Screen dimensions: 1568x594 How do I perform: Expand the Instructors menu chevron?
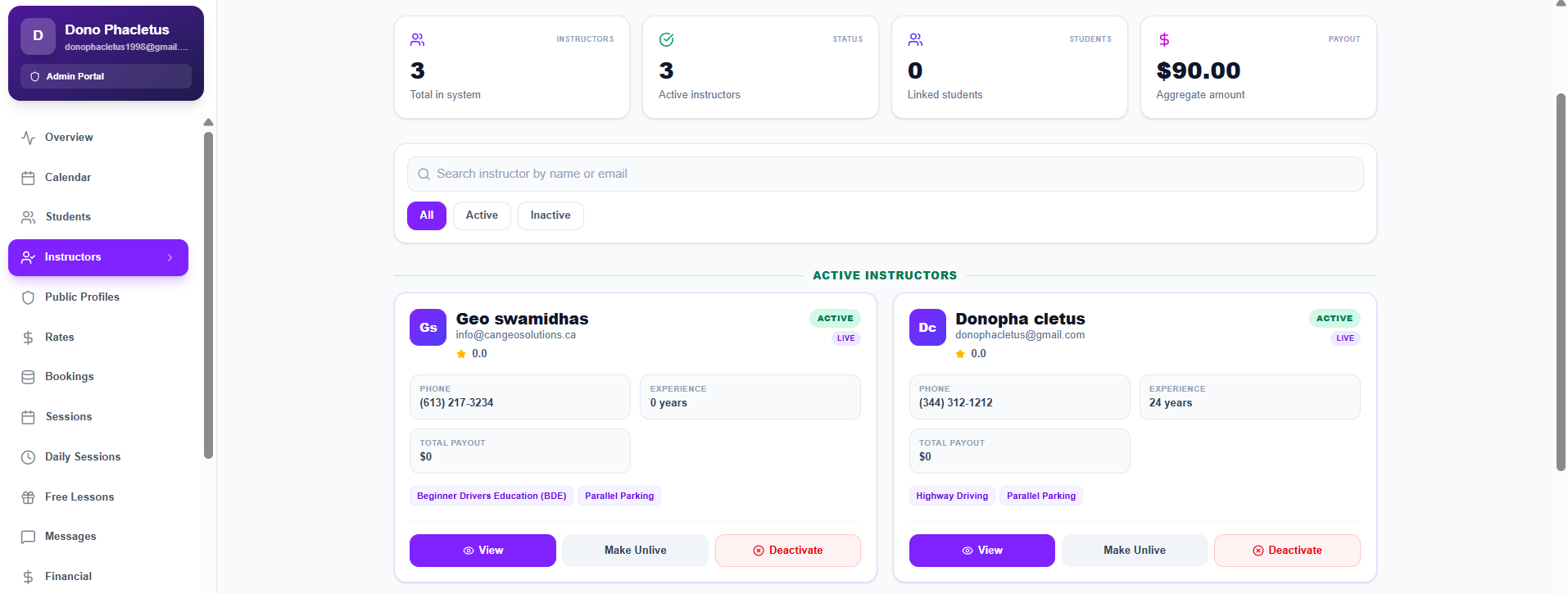(x=170, y=257)
